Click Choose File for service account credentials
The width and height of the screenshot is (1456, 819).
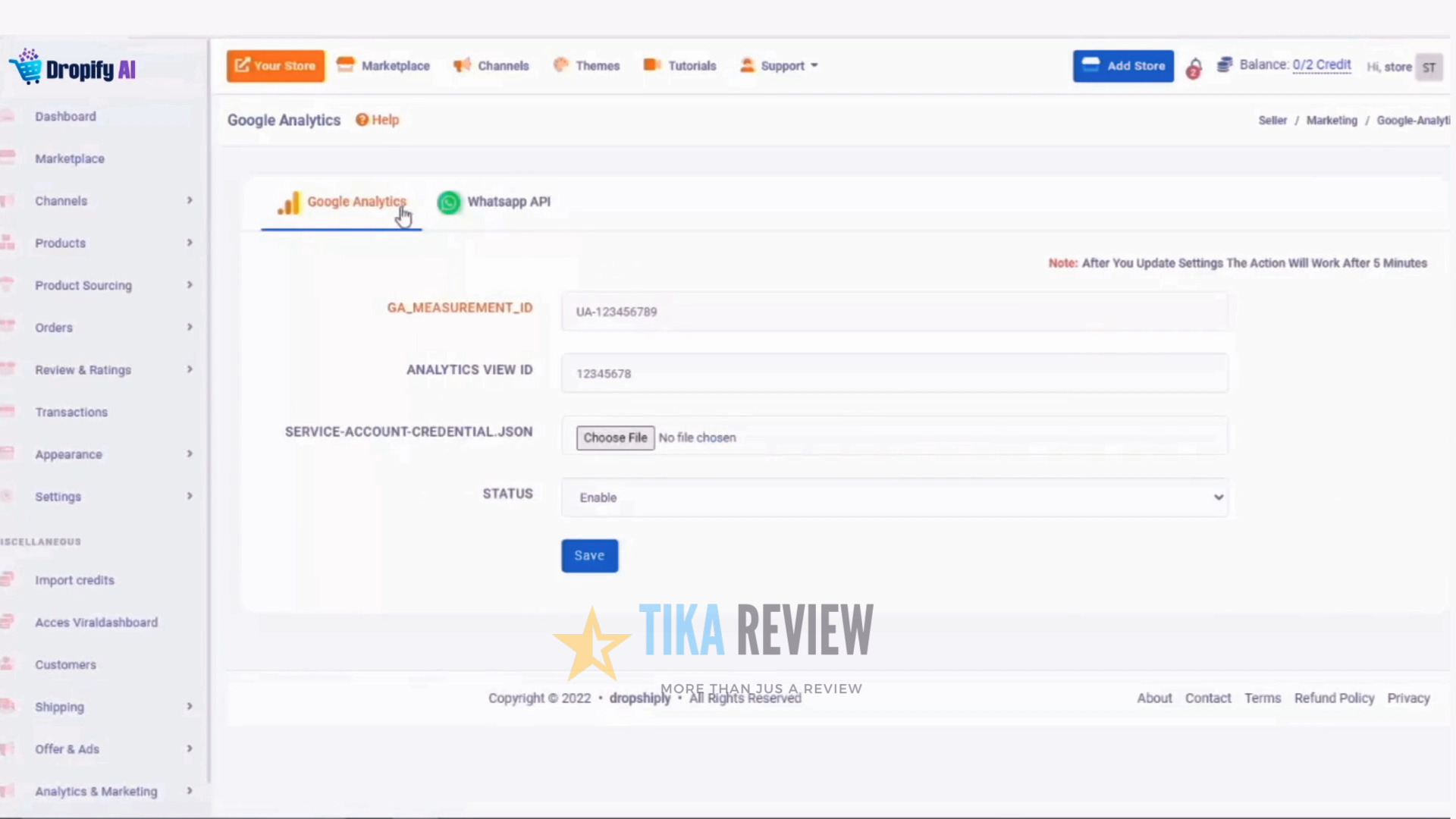615,438
